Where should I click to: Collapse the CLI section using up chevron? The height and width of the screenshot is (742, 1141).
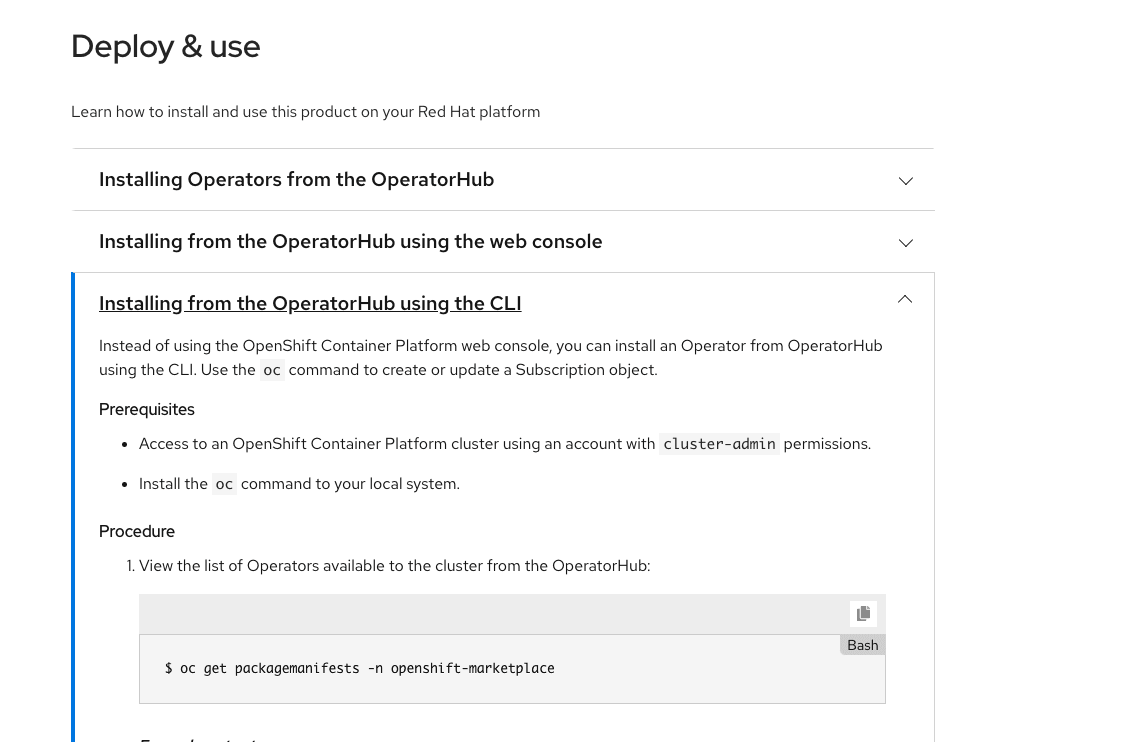905,299
